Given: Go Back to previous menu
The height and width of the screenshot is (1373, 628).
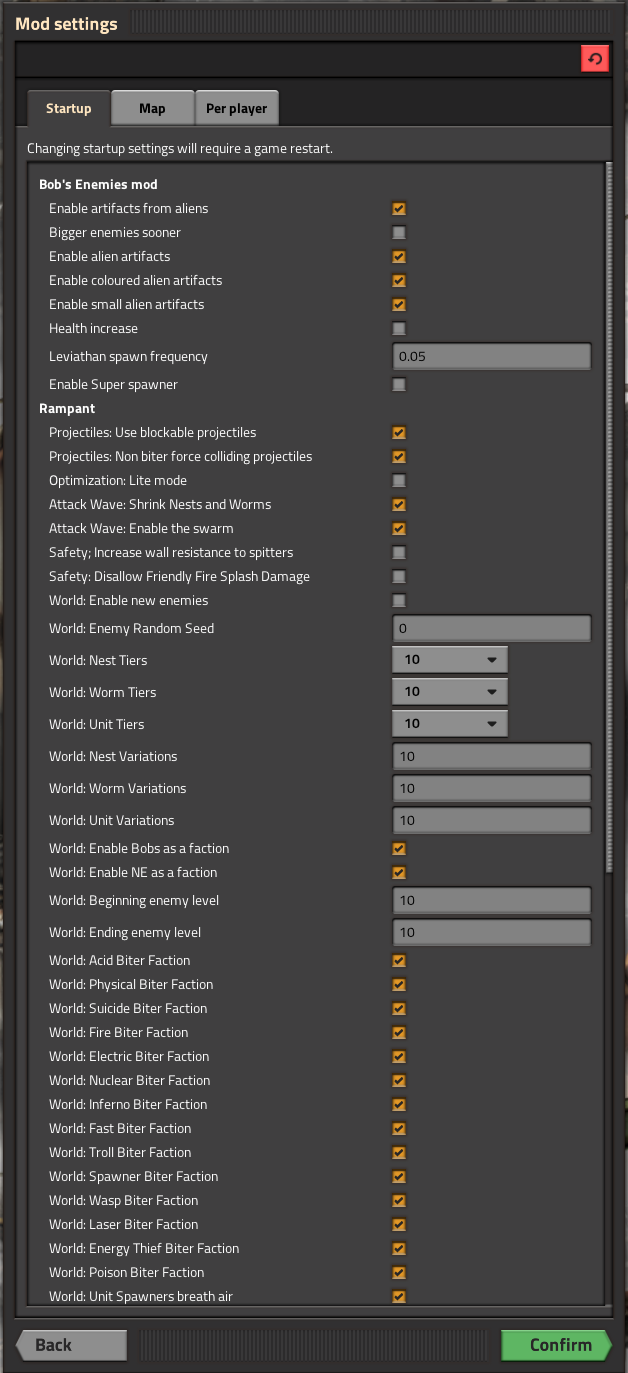Looking at the screenshot, I should point(71,1345).
